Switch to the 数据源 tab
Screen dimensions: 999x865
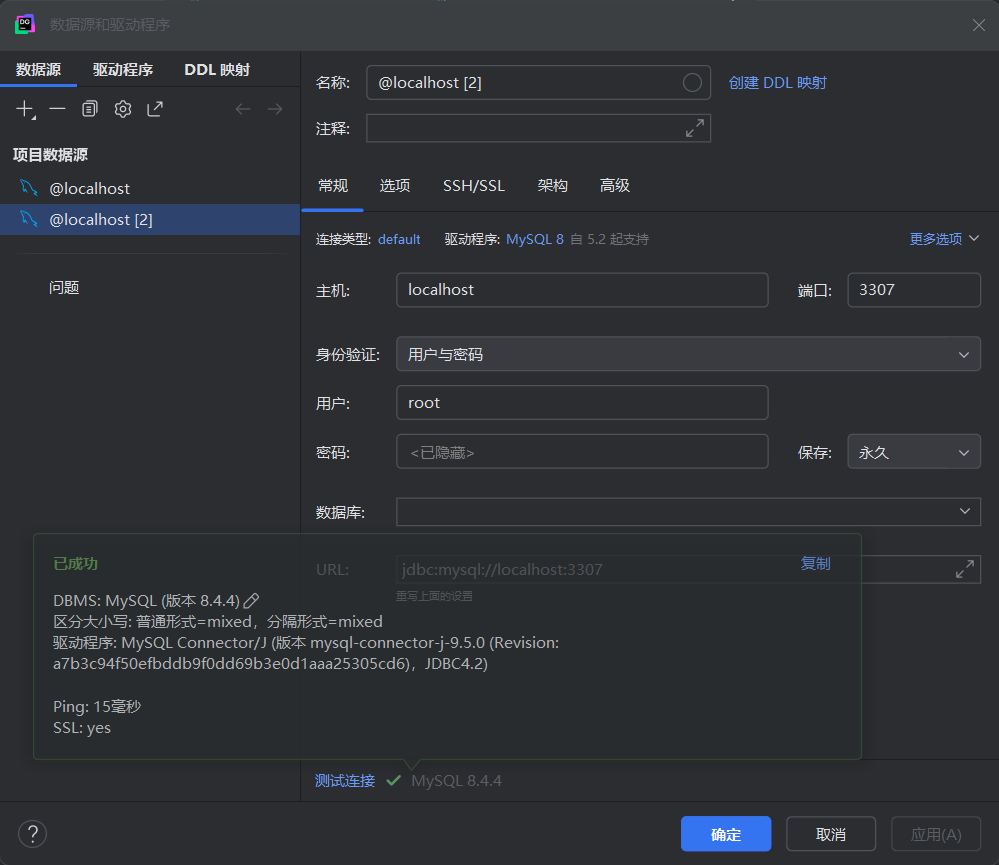(38, 69)
